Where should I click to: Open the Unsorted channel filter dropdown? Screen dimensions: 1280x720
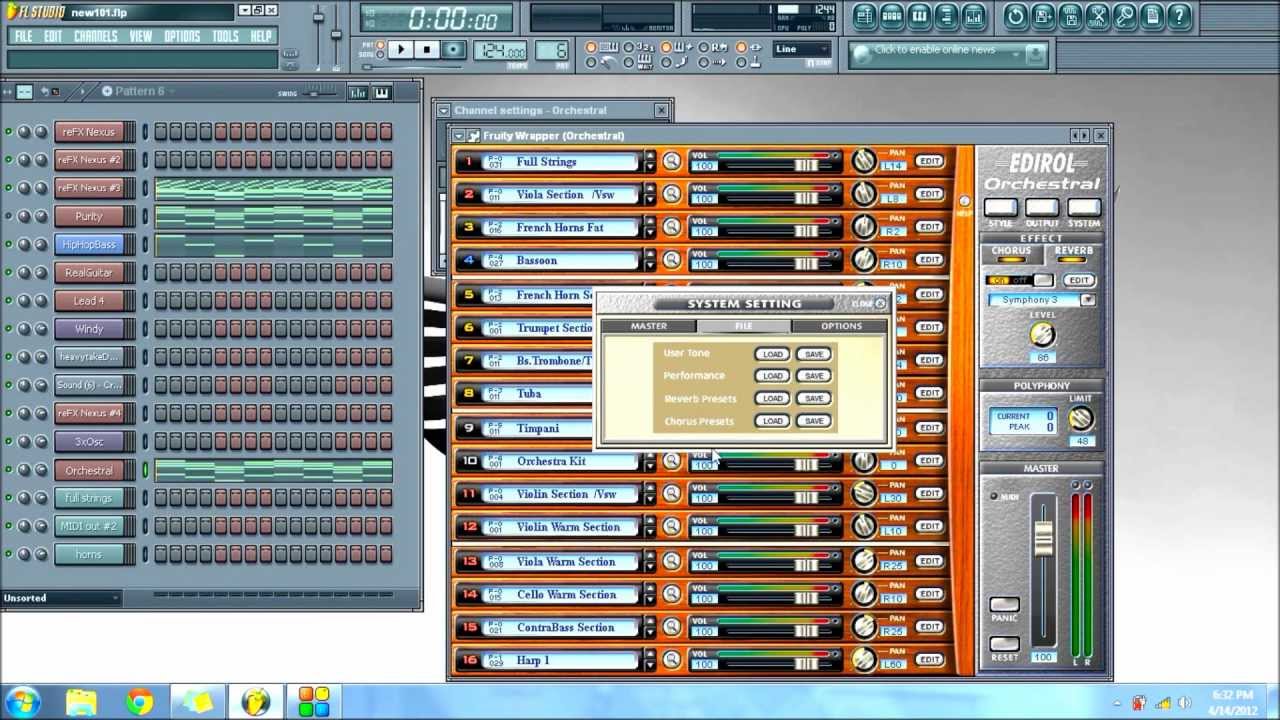[61, 598]
